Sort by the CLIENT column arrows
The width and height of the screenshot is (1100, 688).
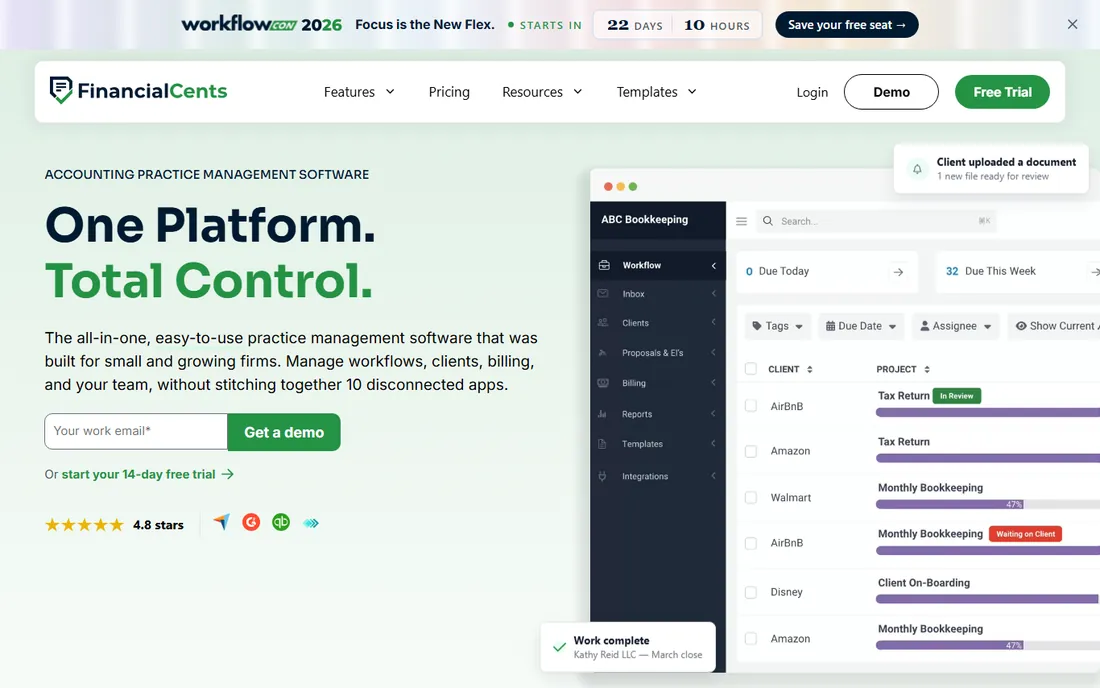coord(810,370)
